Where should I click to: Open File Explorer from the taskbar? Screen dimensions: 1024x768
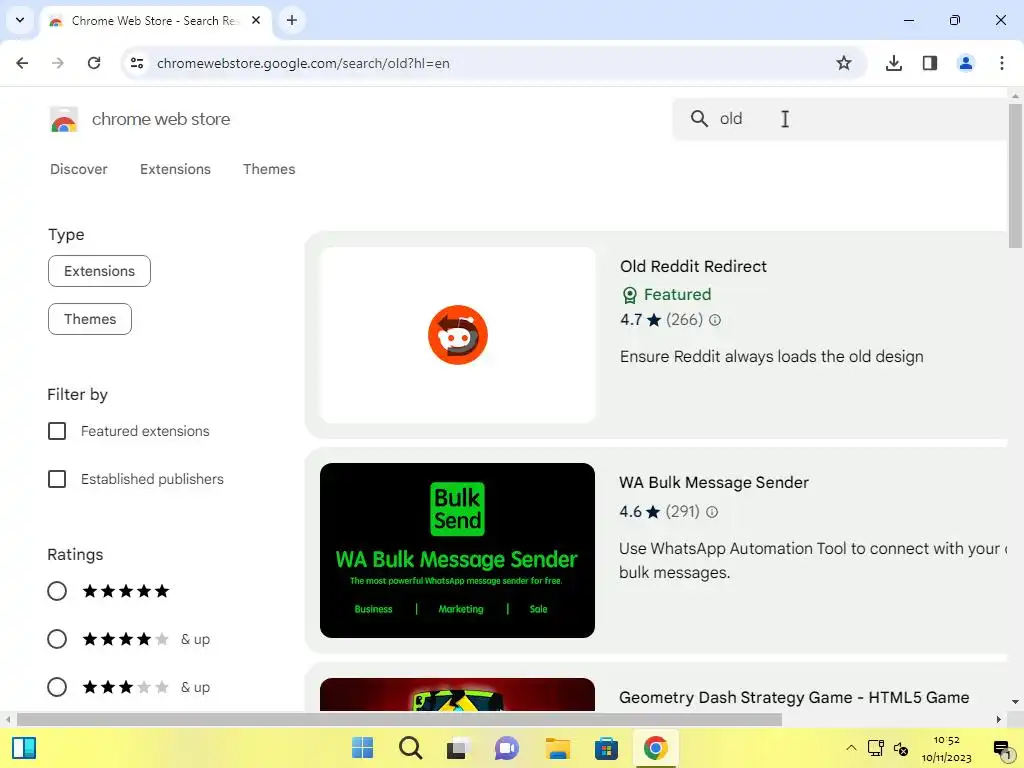click(558, 748)
